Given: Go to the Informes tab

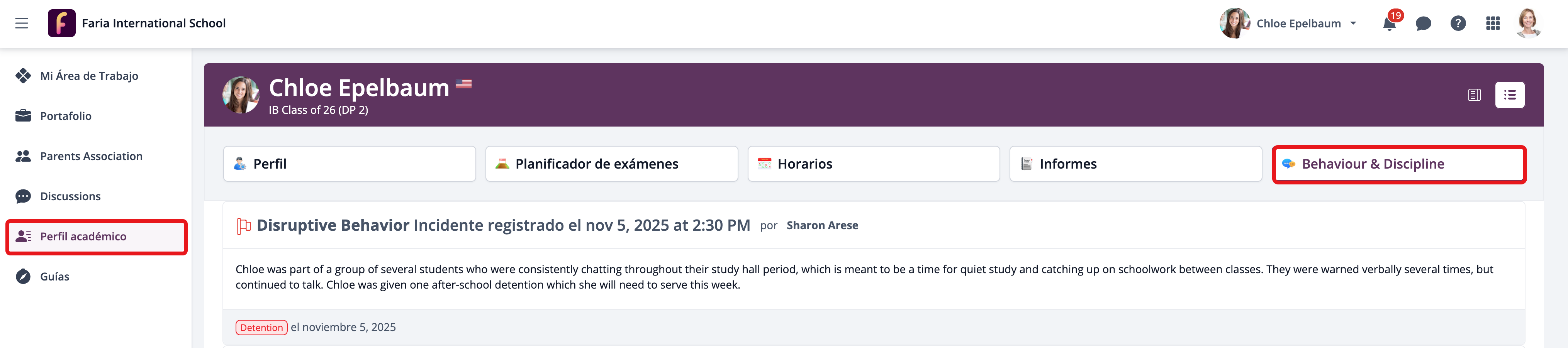Looking at the screenshot, I should click(x=1135, y=164).
